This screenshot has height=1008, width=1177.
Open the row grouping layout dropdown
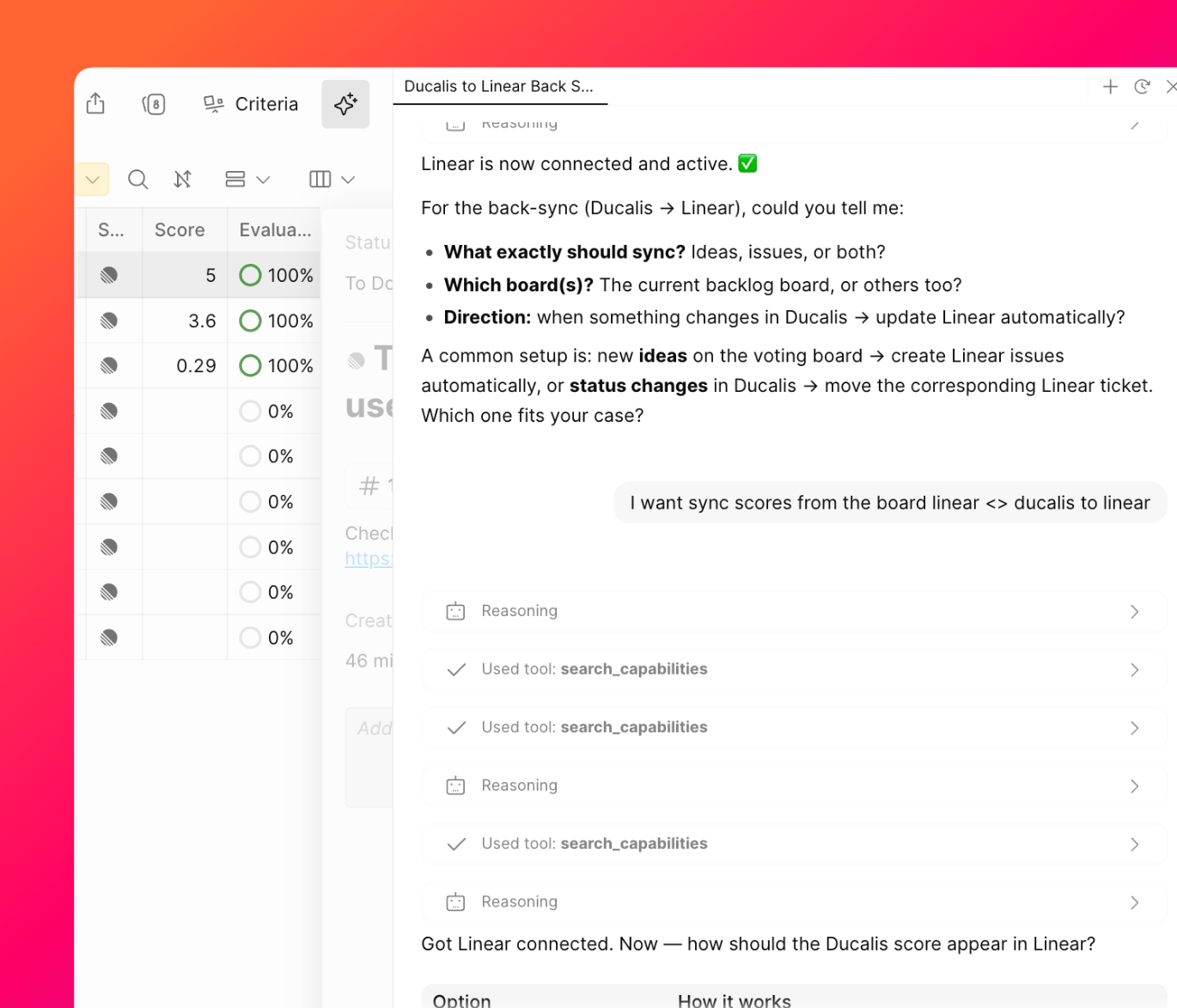pos(247,180)
